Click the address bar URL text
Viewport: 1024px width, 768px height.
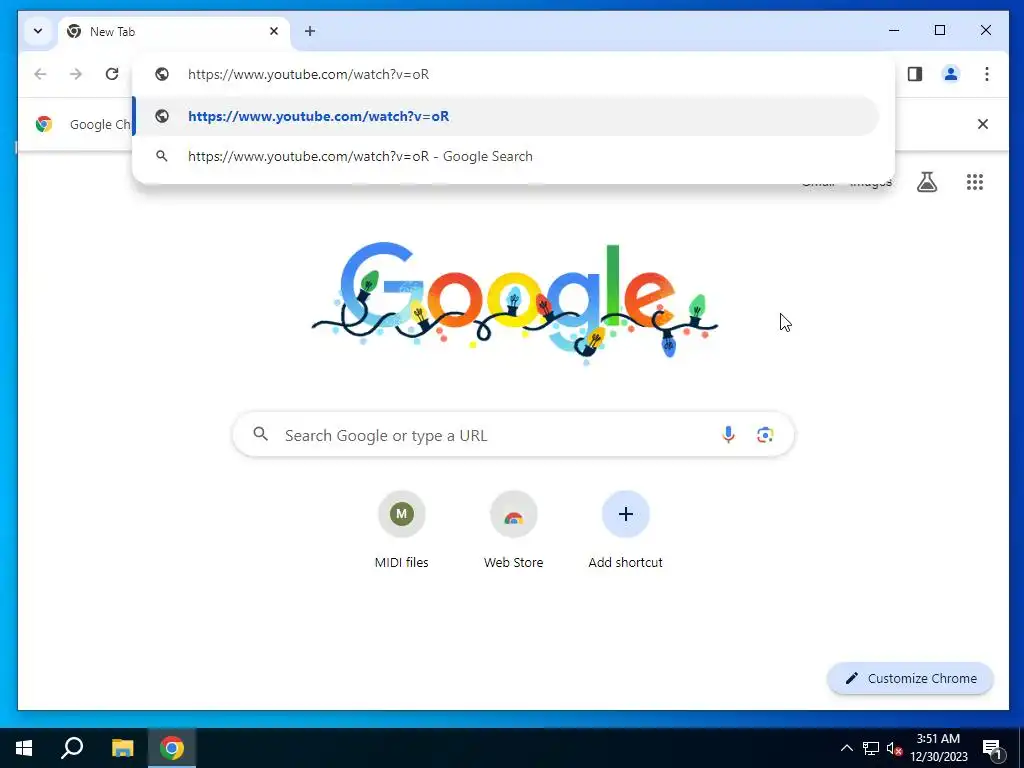[x=308, y=74]
